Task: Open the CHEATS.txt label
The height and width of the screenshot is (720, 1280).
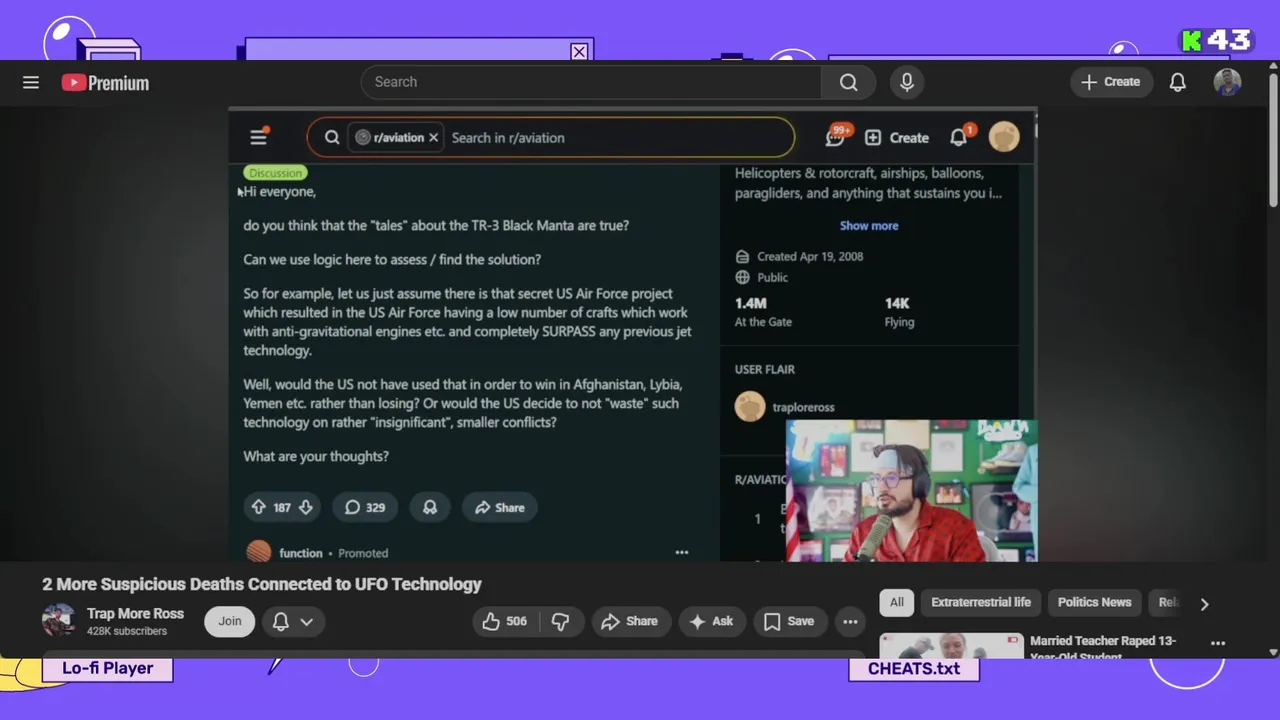Action: pos(914,669)
